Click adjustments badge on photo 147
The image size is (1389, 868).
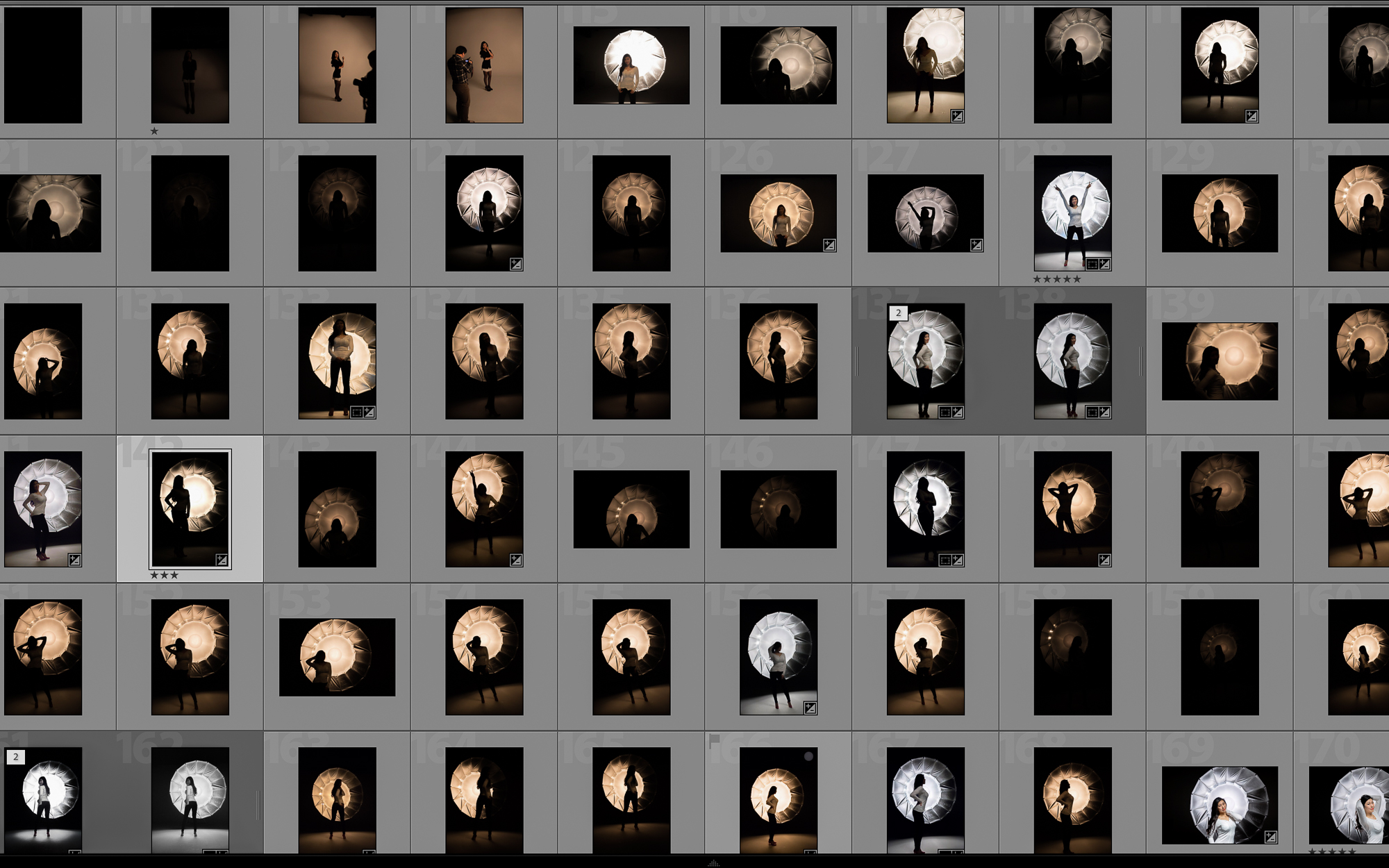pos(957,560)
